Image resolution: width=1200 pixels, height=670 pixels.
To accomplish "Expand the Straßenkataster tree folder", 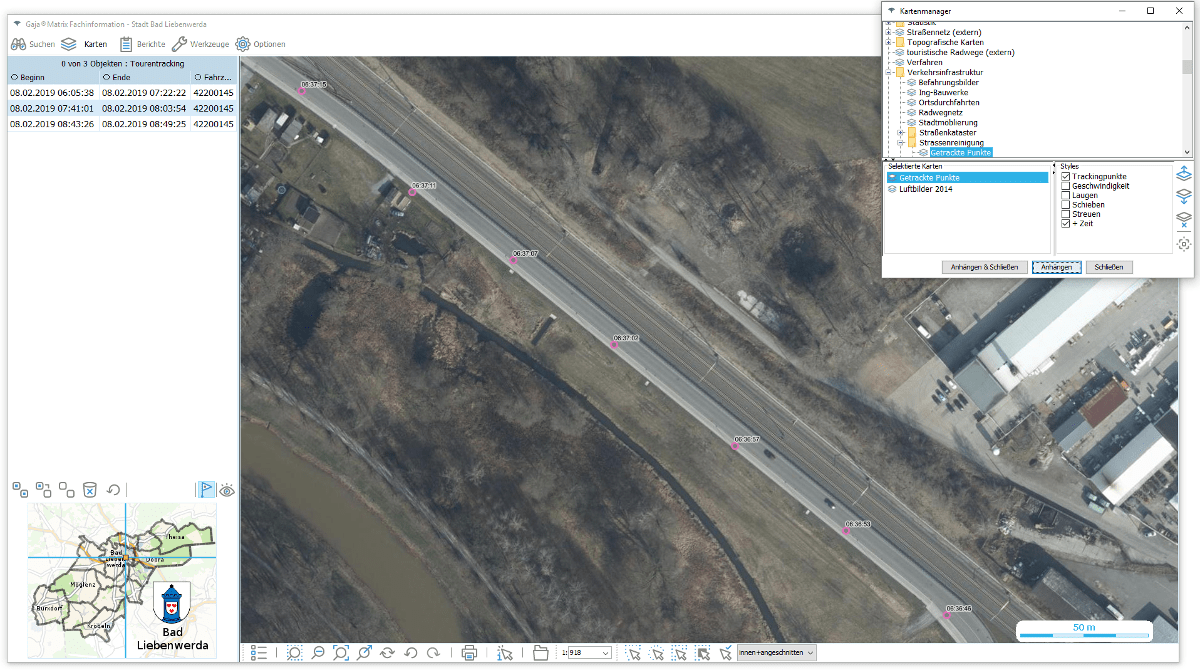I will tap(900, 132).
